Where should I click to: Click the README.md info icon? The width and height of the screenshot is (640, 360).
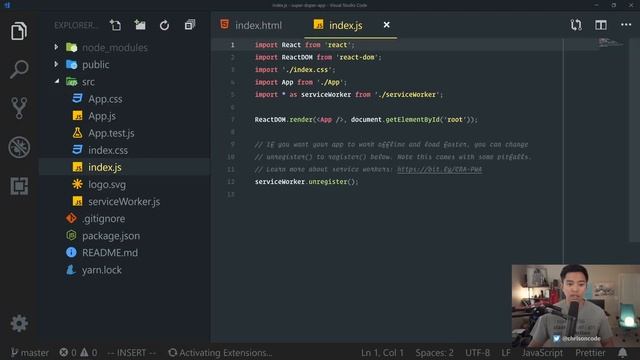71,253
